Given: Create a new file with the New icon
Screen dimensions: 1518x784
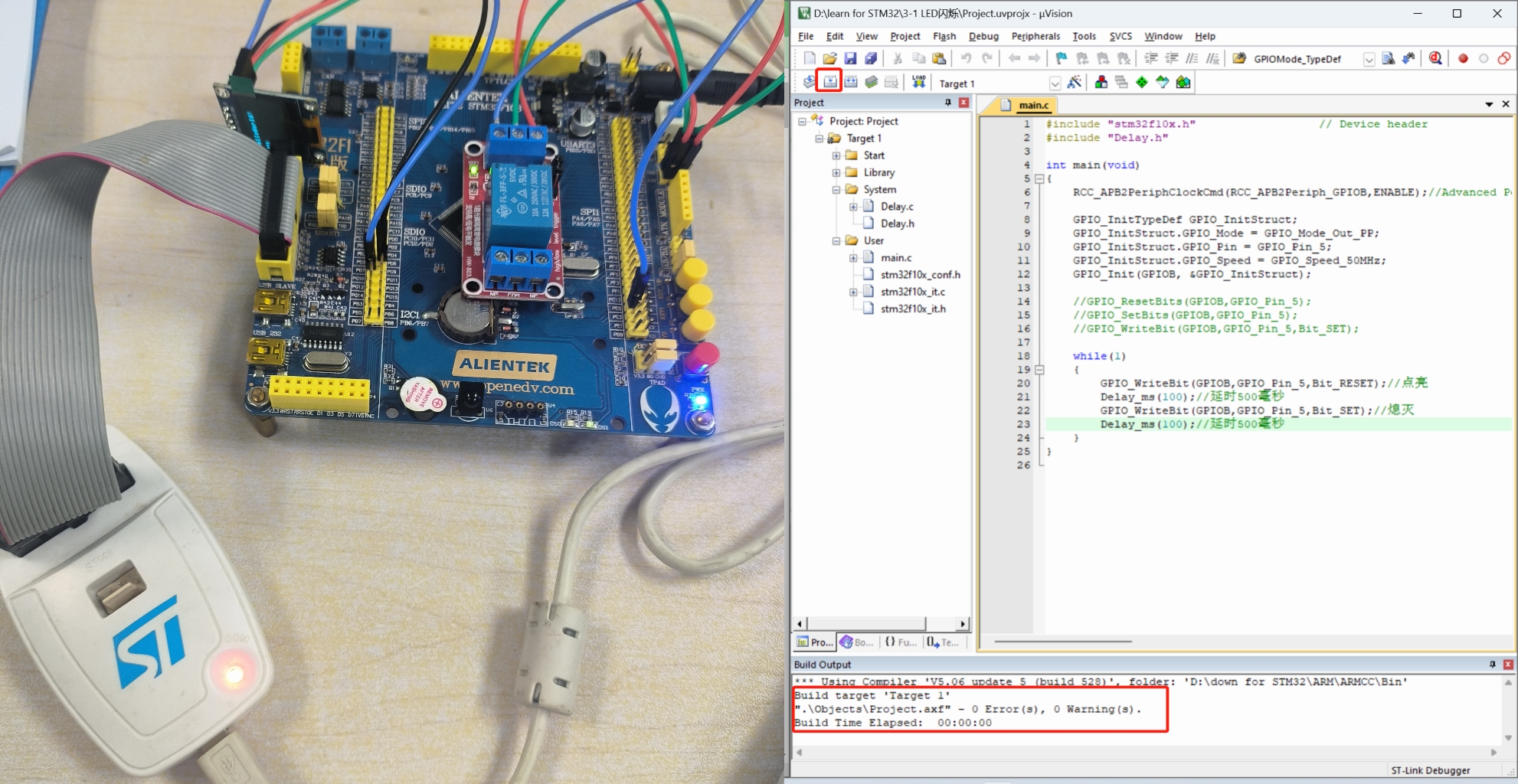Looking at the screenshot, I should tap(810, 58).
